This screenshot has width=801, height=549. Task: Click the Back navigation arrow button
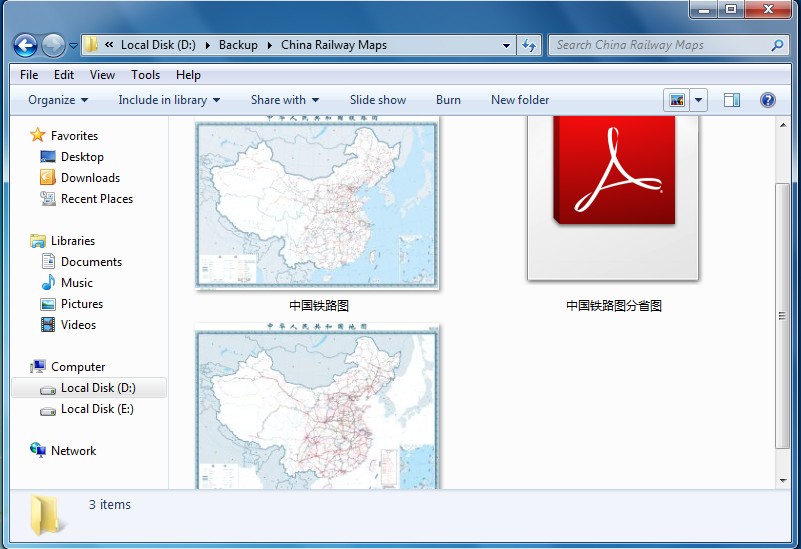point(25,45)
